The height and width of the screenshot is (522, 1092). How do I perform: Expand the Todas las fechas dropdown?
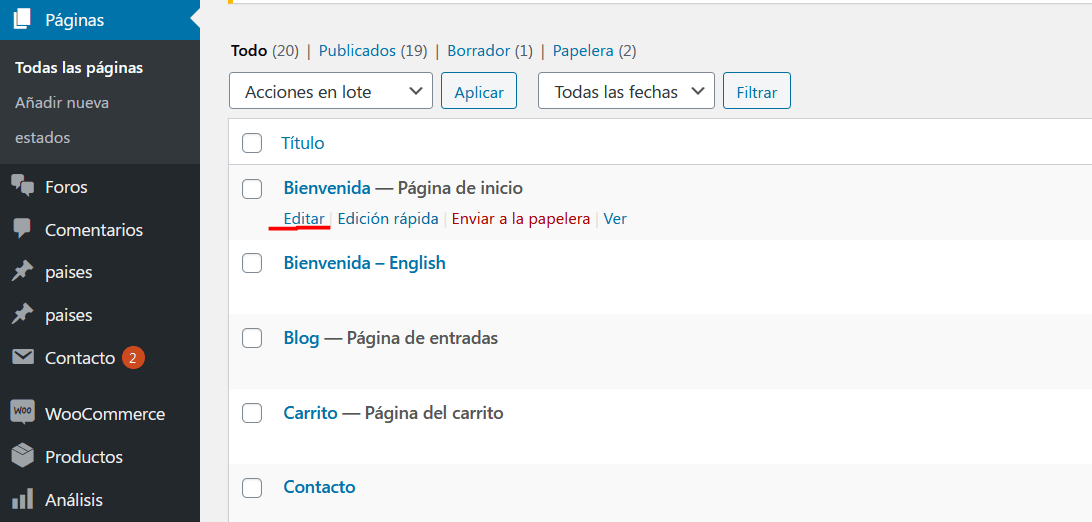coord(626,90)
